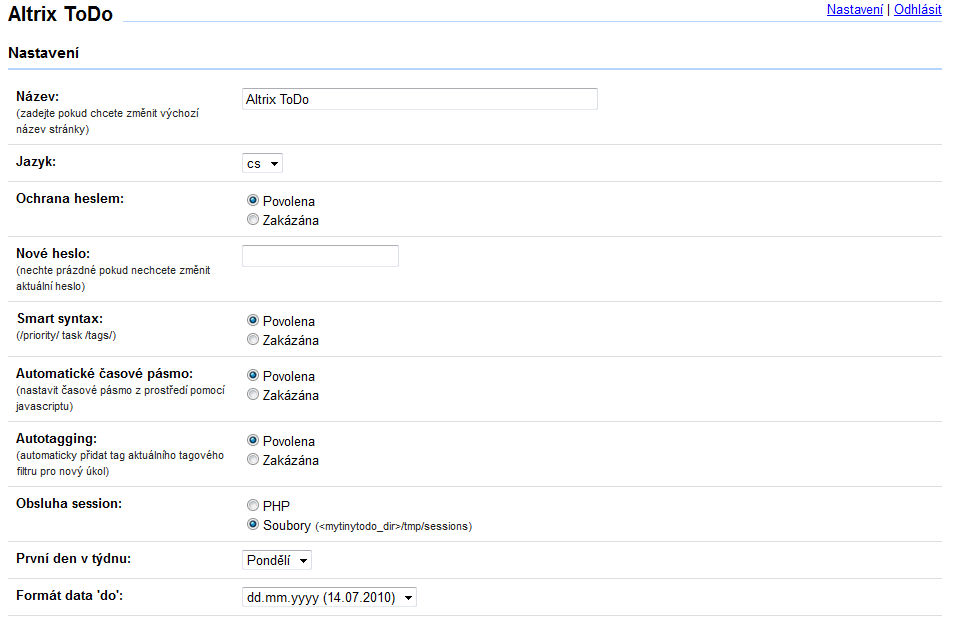Open the Nastavení link in the header

tap(854, 10)
